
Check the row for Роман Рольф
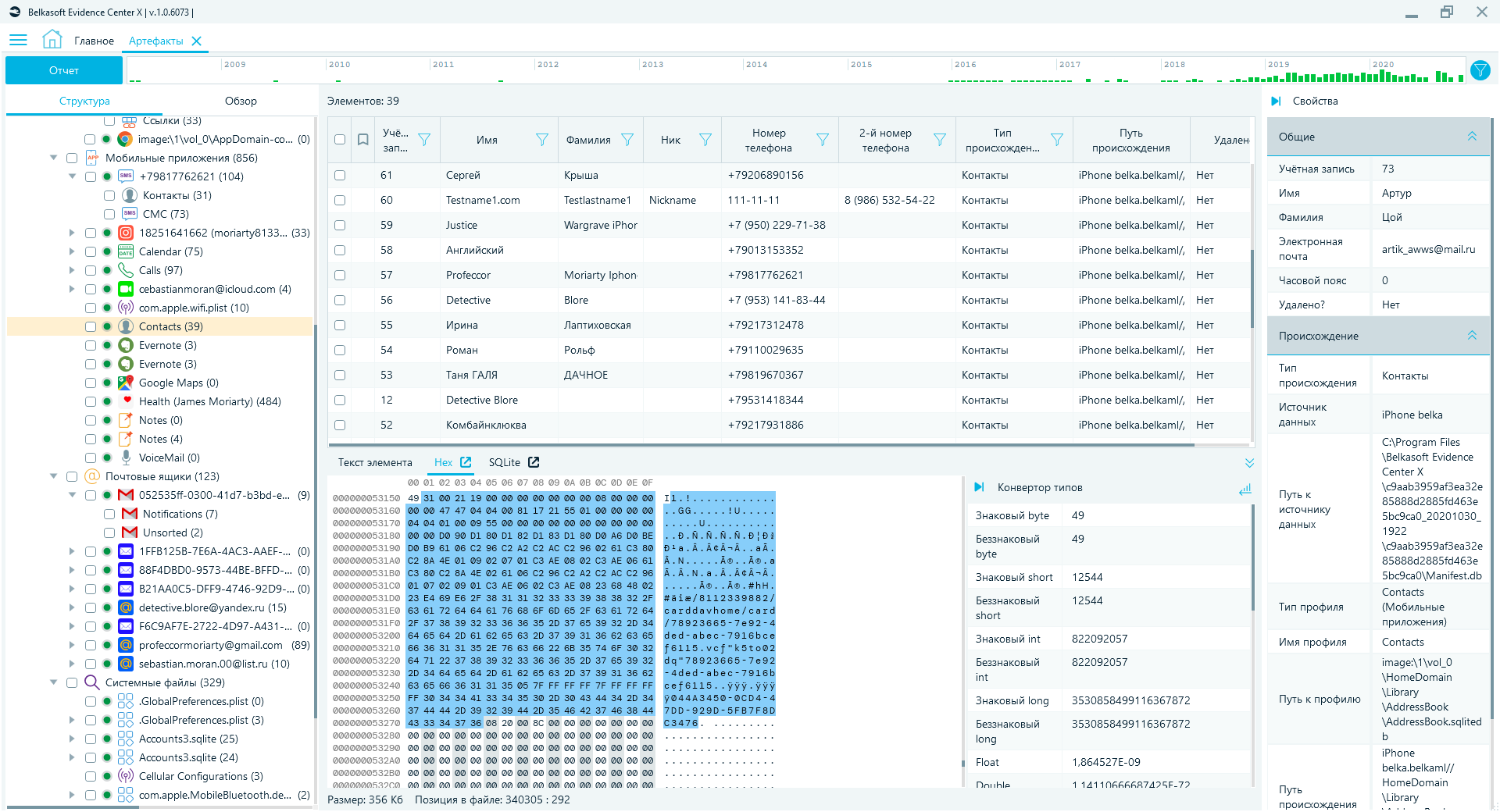pyautogui.click(x=340, y=351)
